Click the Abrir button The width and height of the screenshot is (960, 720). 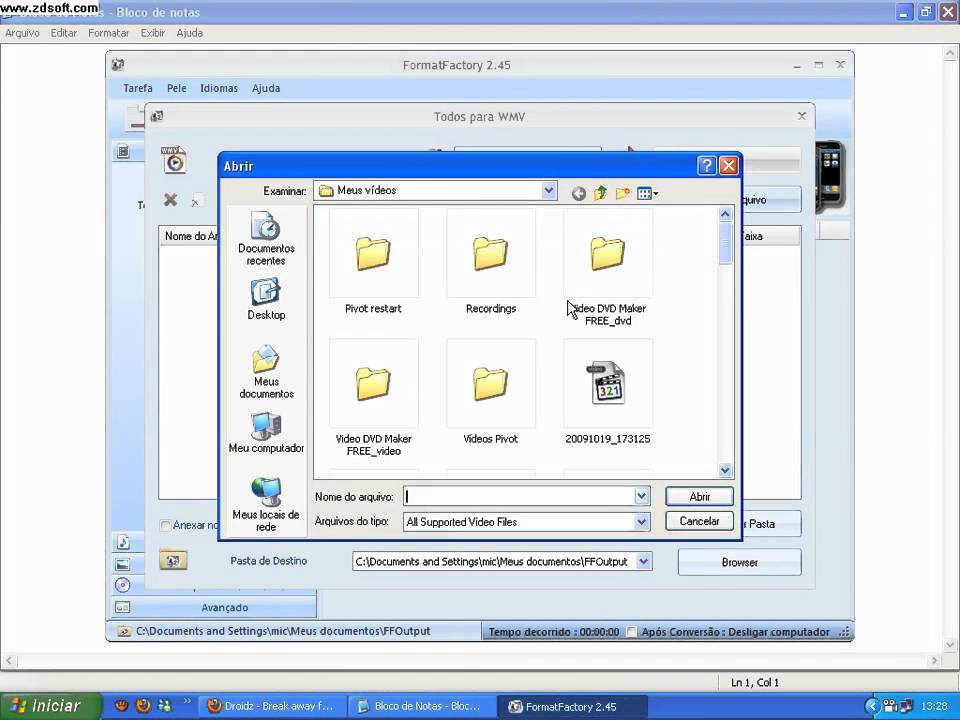coord(699,497)
